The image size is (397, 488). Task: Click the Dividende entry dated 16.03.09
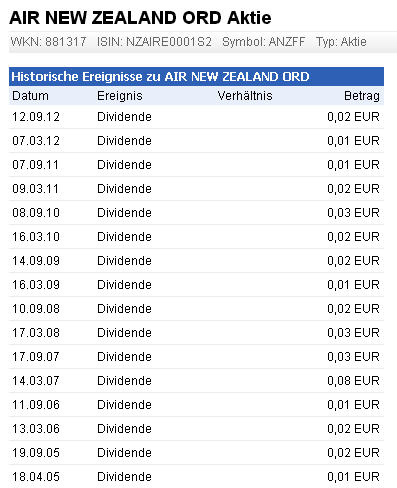click(124, 285)
